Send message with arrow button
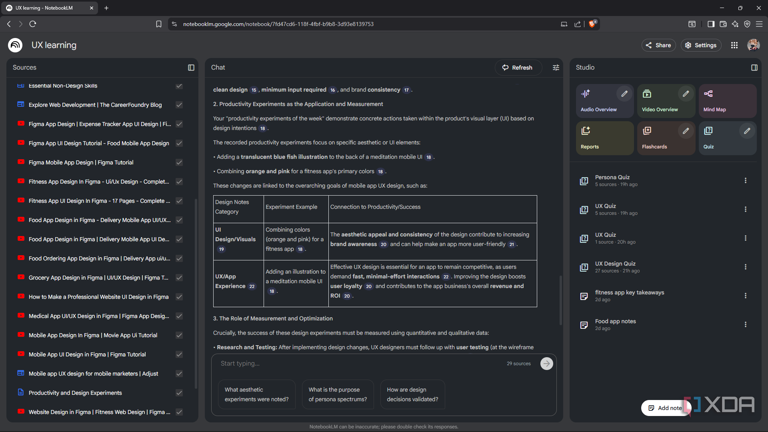Screen dimensions: 768x432 [547, 363]
